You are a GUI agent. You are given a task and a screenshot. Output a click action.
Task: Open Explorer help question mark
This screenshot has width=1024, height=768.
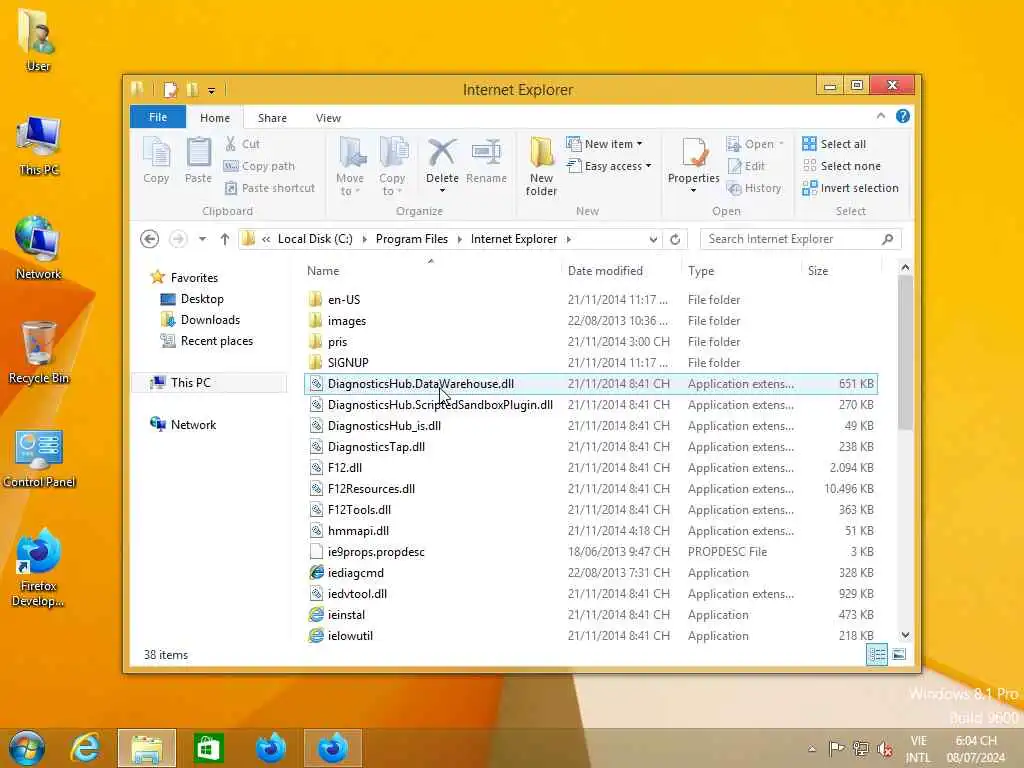[x=903, y=116]
